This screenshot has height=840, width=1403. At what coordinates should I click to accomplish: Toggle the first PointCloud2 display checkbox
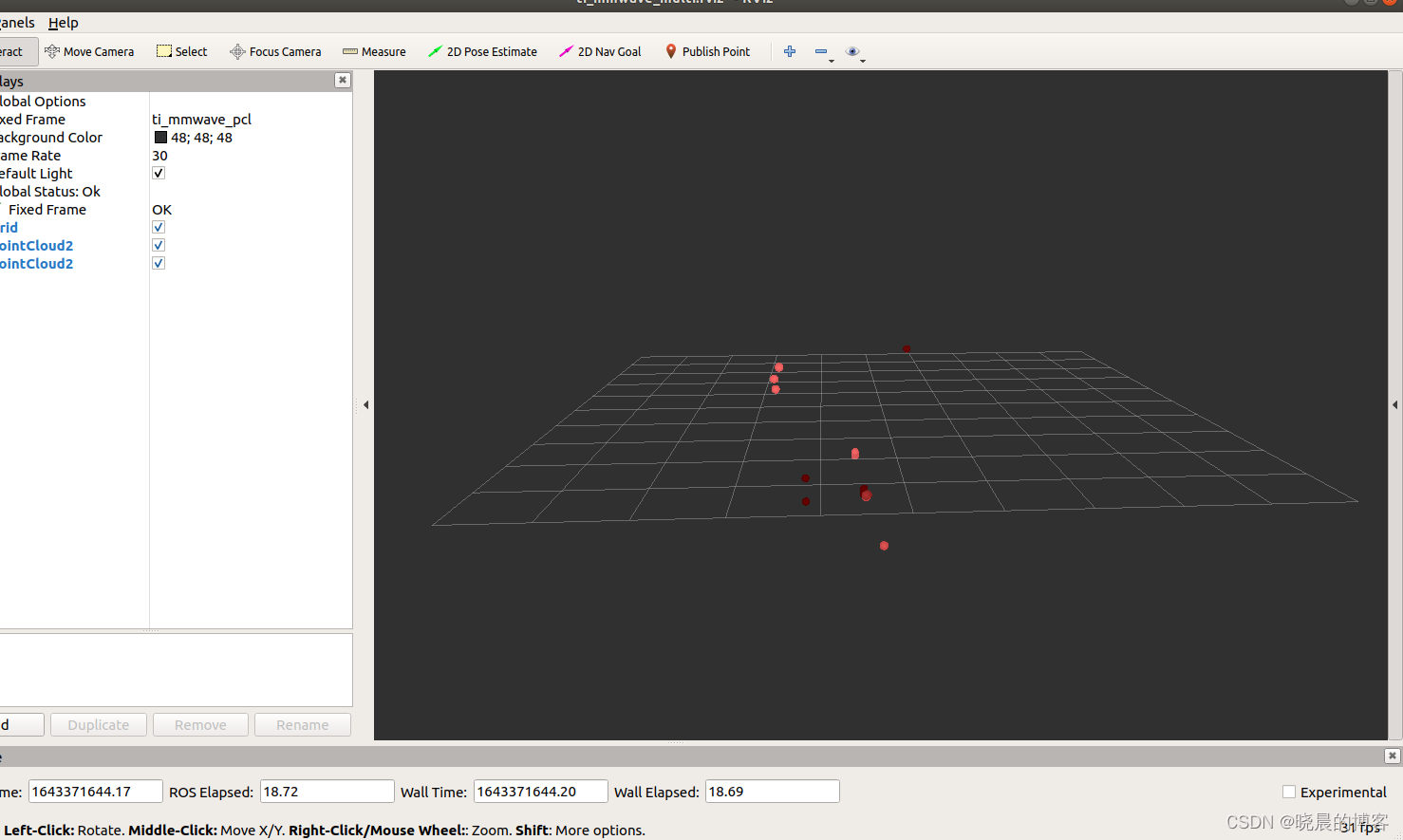(x=159, y=245)
